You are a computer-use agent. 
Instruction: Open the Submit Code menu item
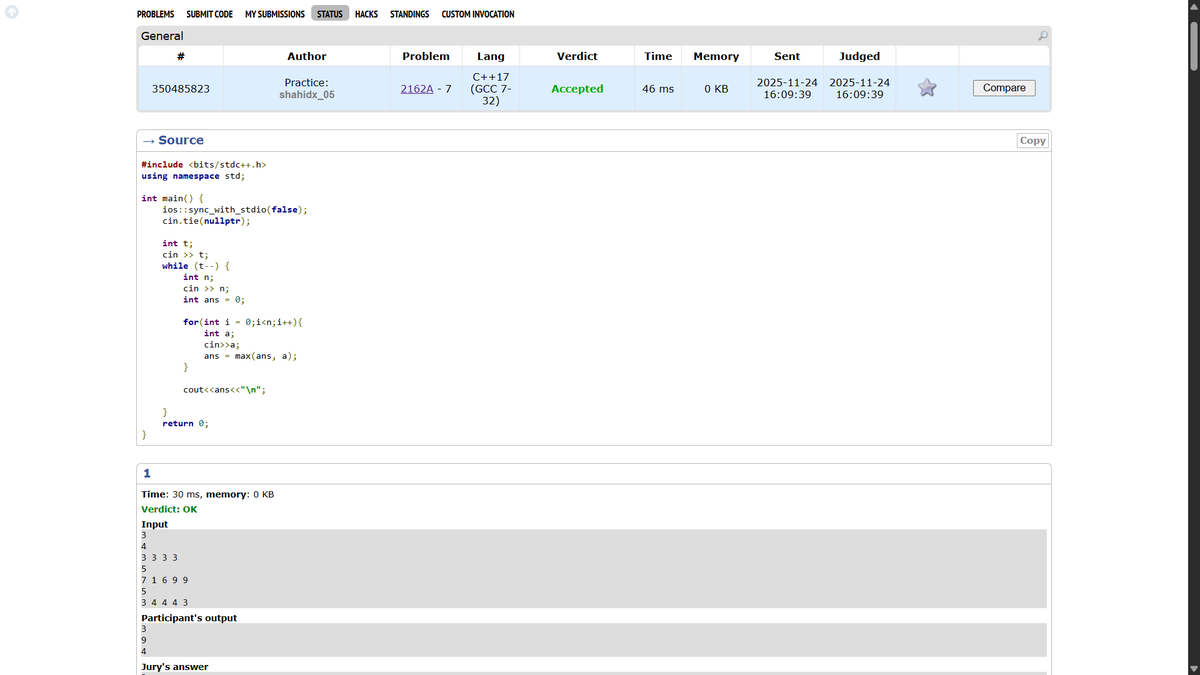[210, 14]
